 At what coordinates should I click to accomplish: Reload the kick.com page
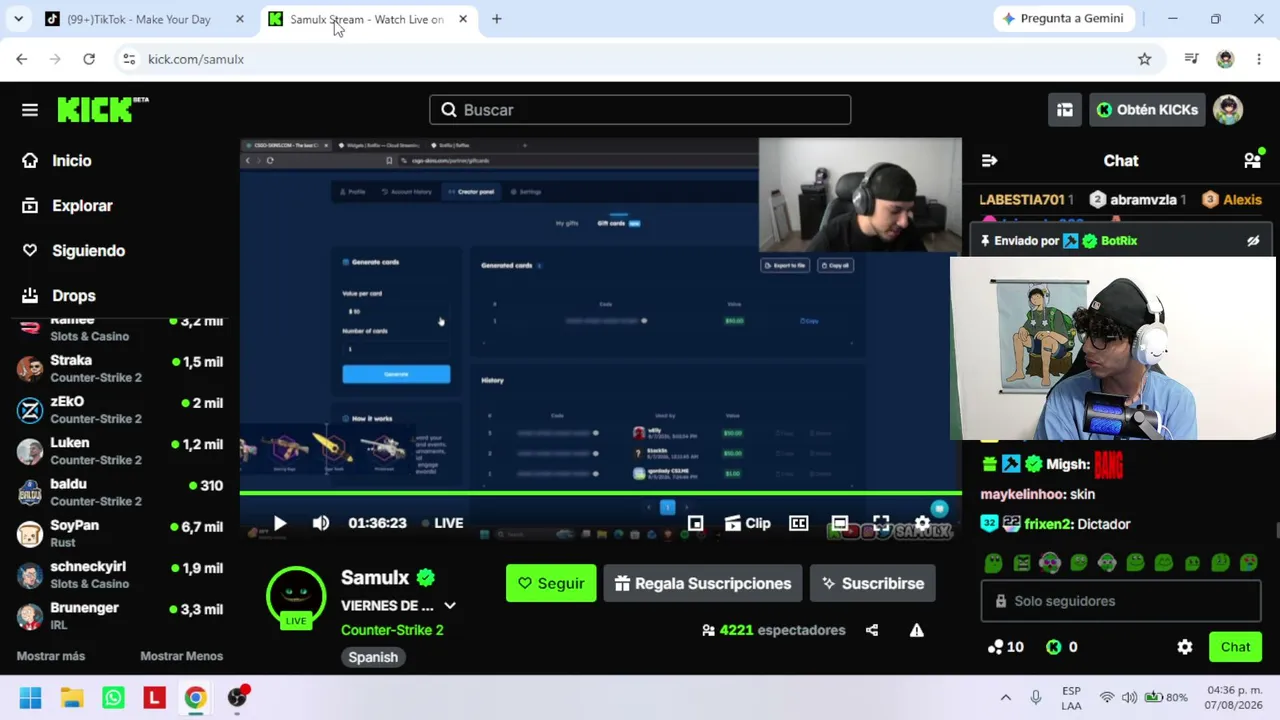(x=89, y=59)
